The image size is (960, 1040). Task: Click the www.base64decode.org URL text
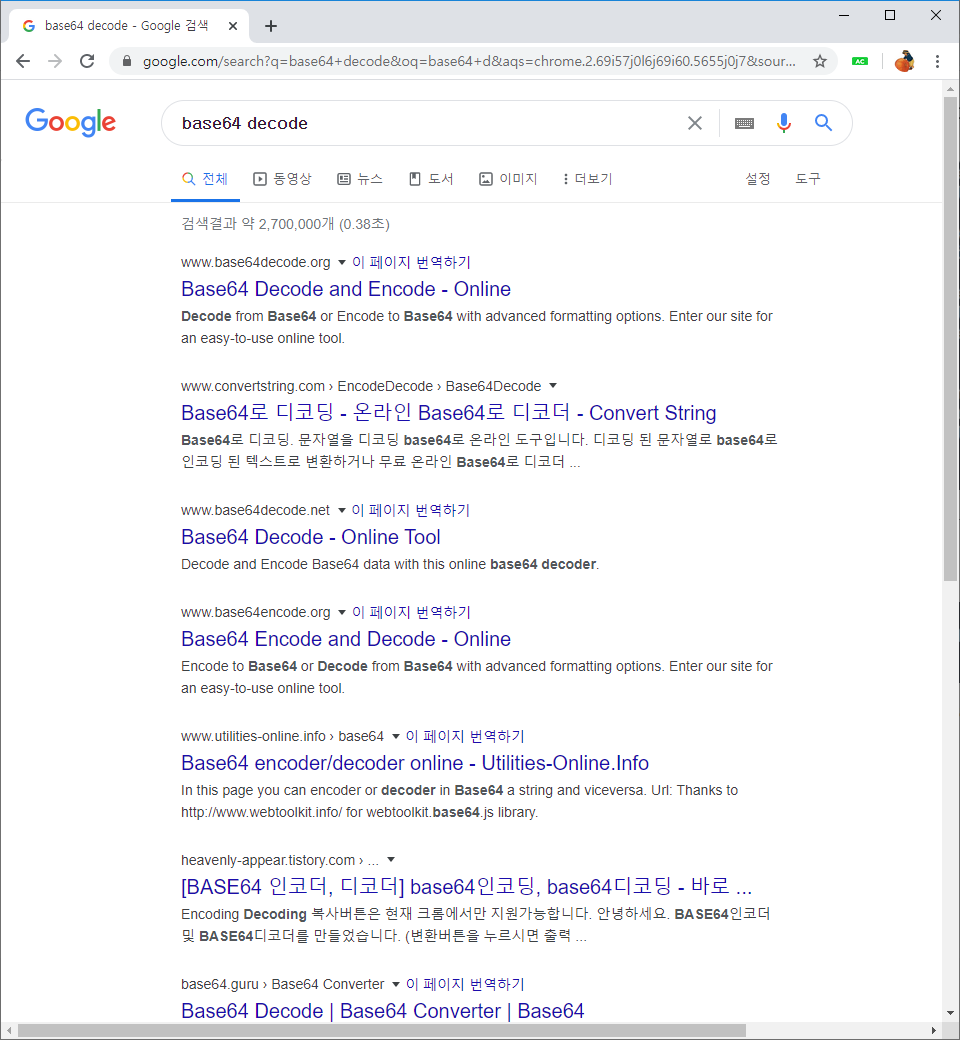coord(255,263)
